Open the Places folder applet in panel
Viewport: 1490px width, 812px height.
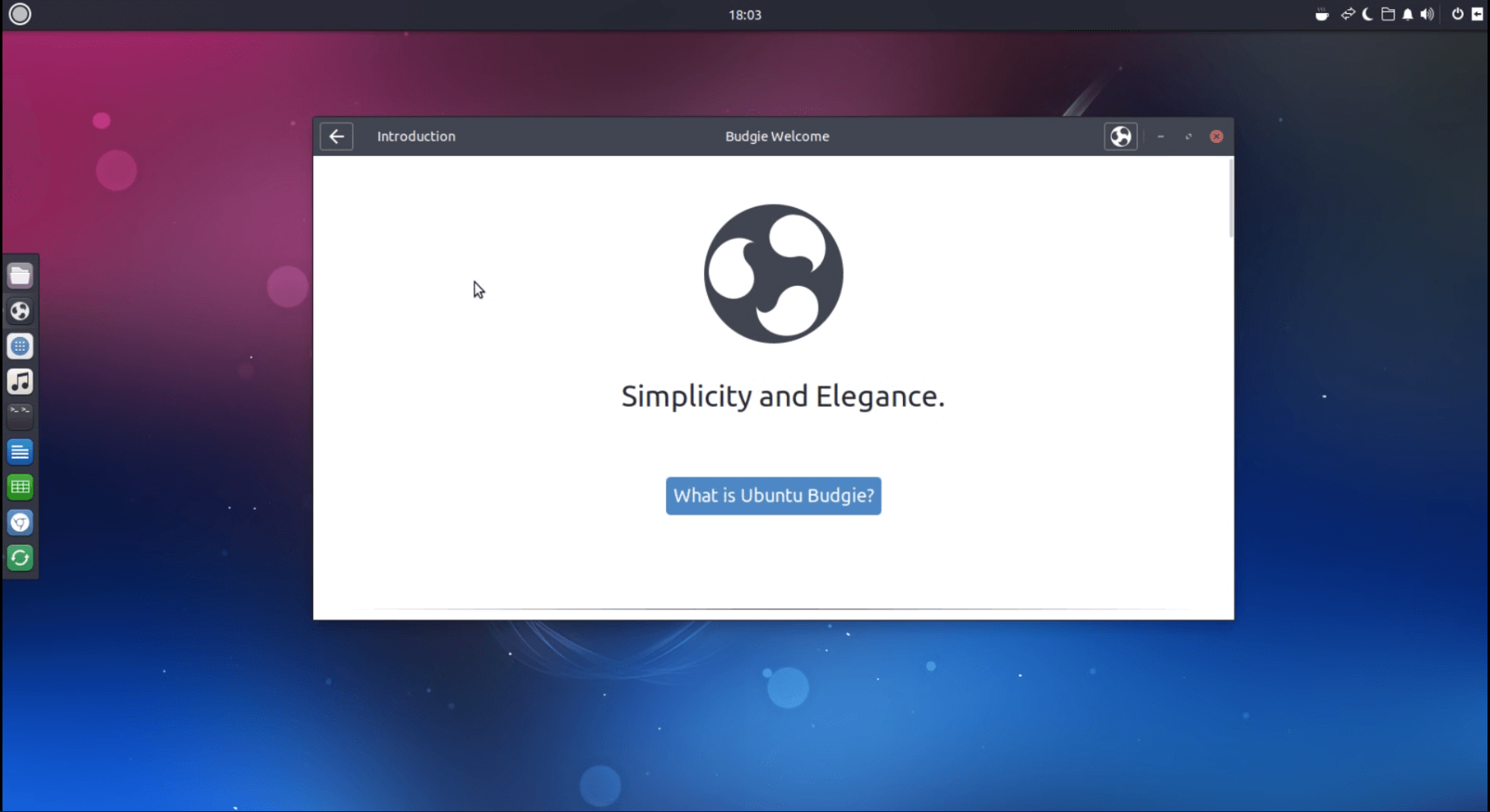[1388, 14]
